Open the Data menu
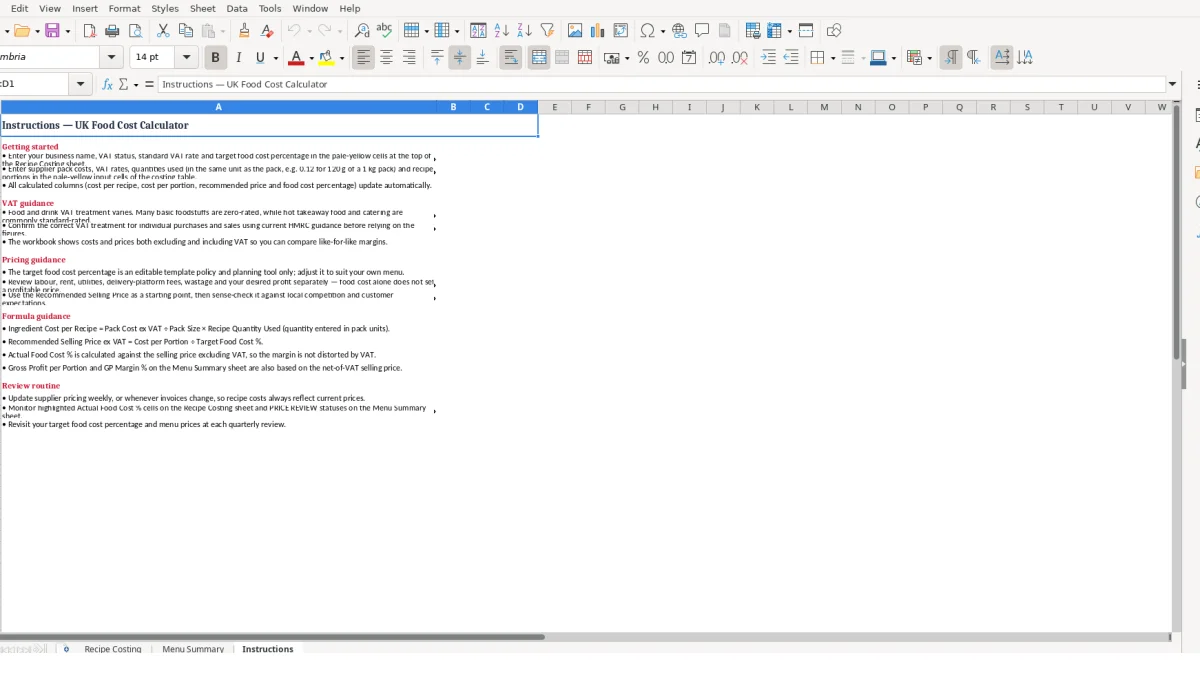 237,8
